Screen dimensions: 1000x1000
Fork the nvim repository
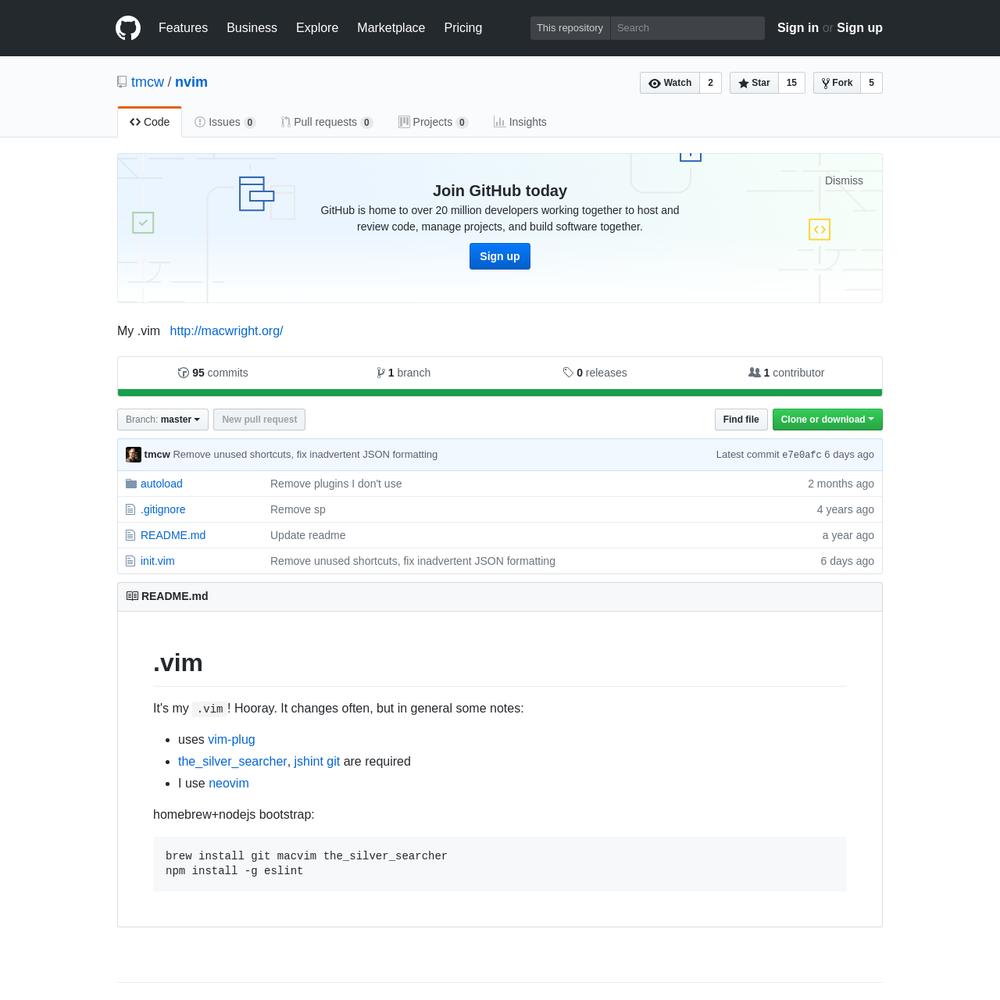837,83
